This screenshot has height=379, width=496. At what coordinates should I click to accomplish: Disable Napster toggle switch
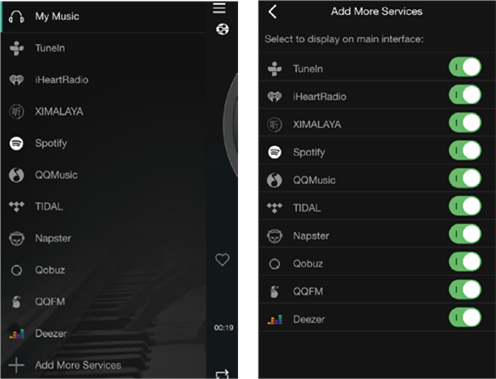point(465,234)
